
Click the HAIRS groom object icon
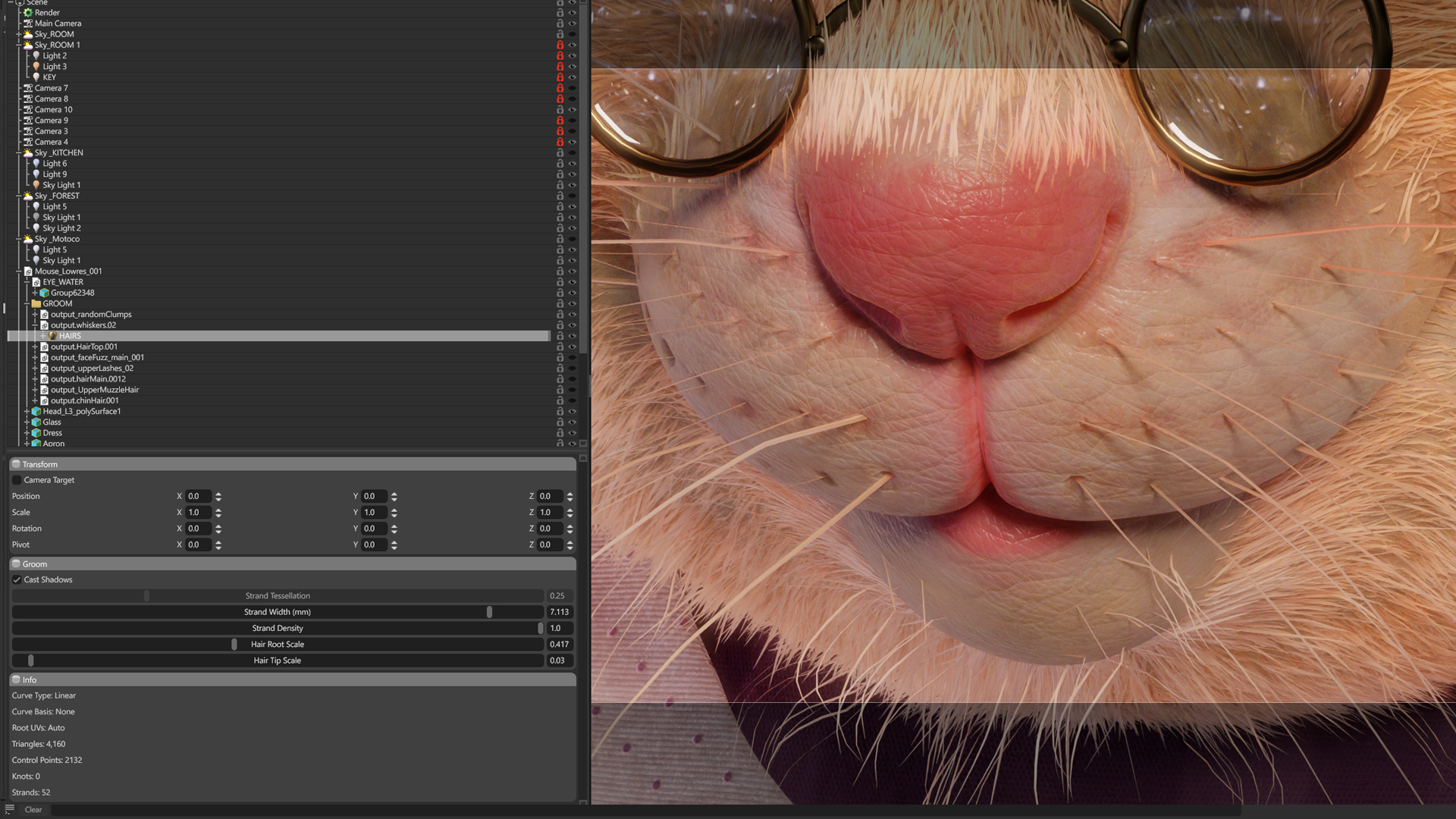pyautogui.click(x=52, y=336)
